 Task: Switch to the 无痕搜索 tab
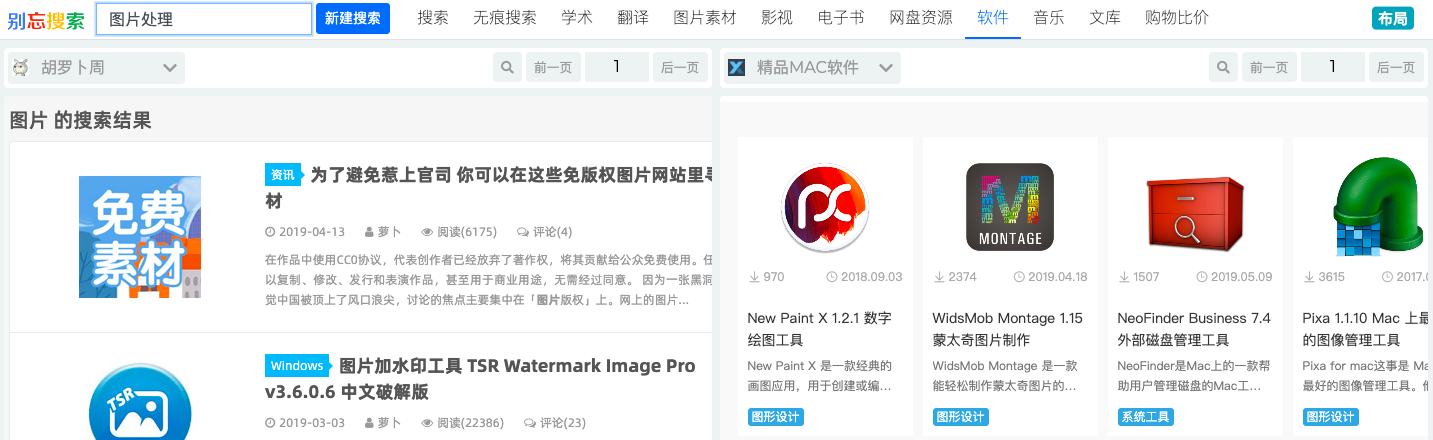[505, 18]
